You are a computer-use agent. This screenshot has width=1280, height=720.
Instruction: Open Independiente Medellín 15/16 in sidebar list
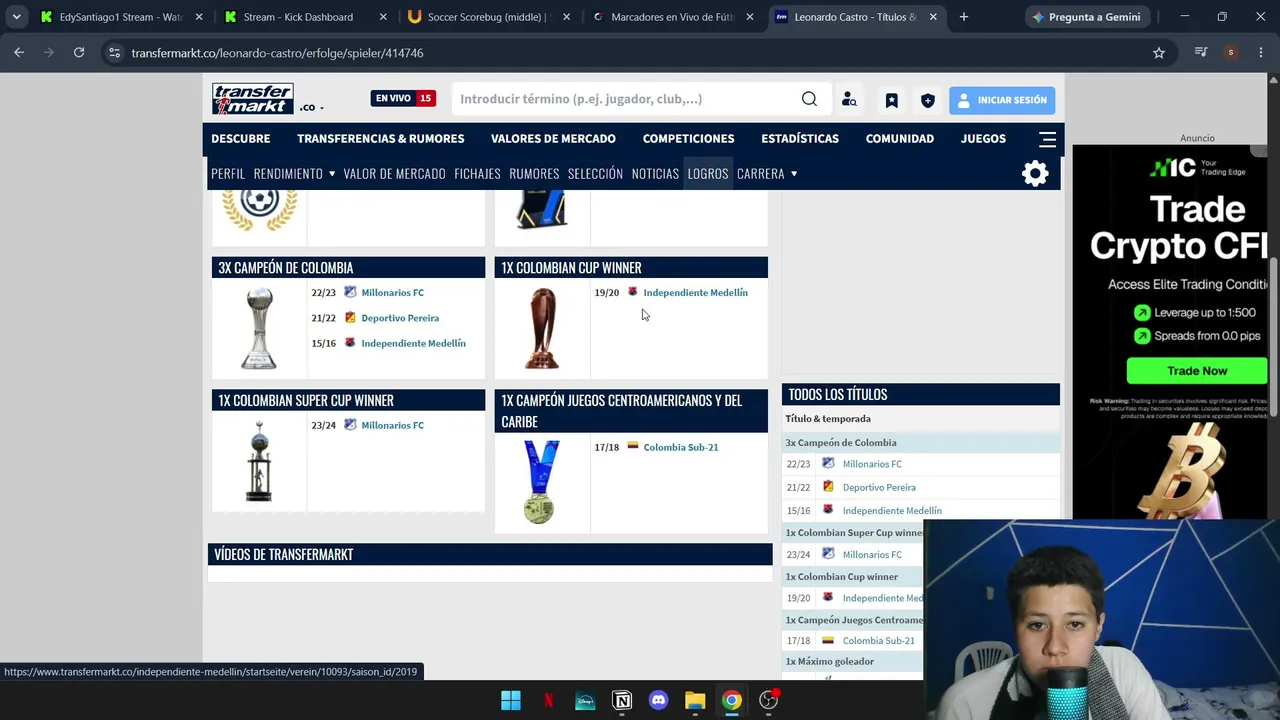892,511
